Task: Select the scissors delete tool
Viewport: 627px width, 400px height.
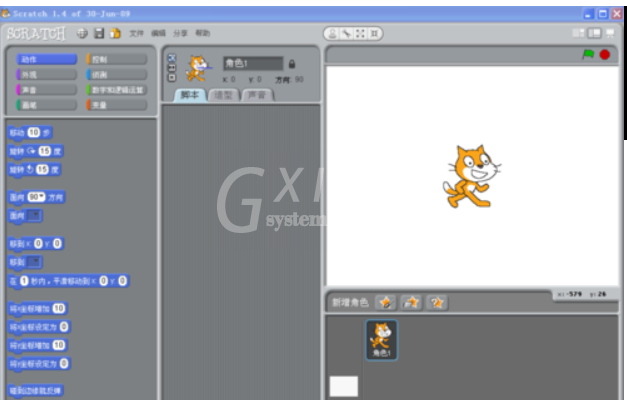Action: pos(346,34)
